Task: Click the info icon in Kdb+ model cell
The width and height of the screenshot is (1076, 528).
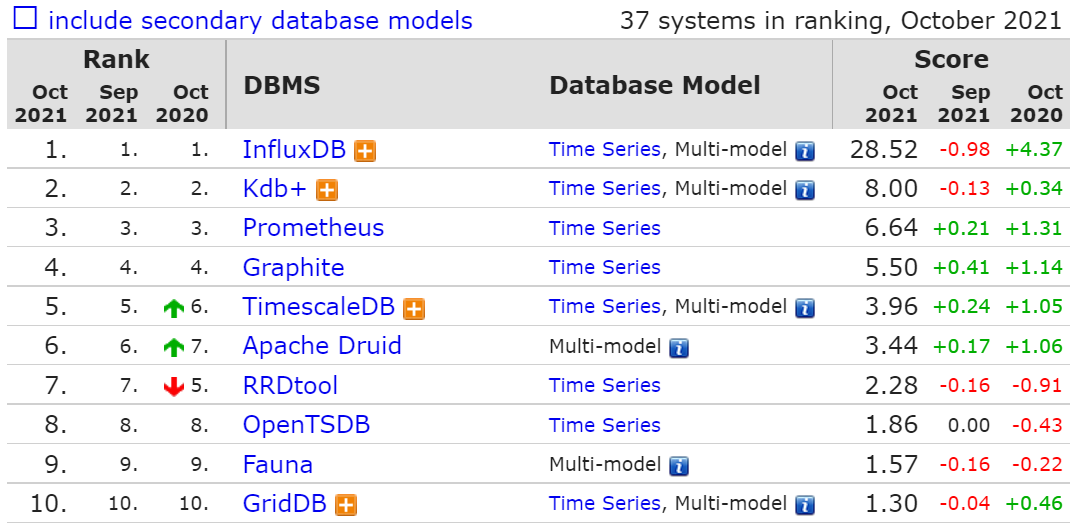Action: click(805, 190)
